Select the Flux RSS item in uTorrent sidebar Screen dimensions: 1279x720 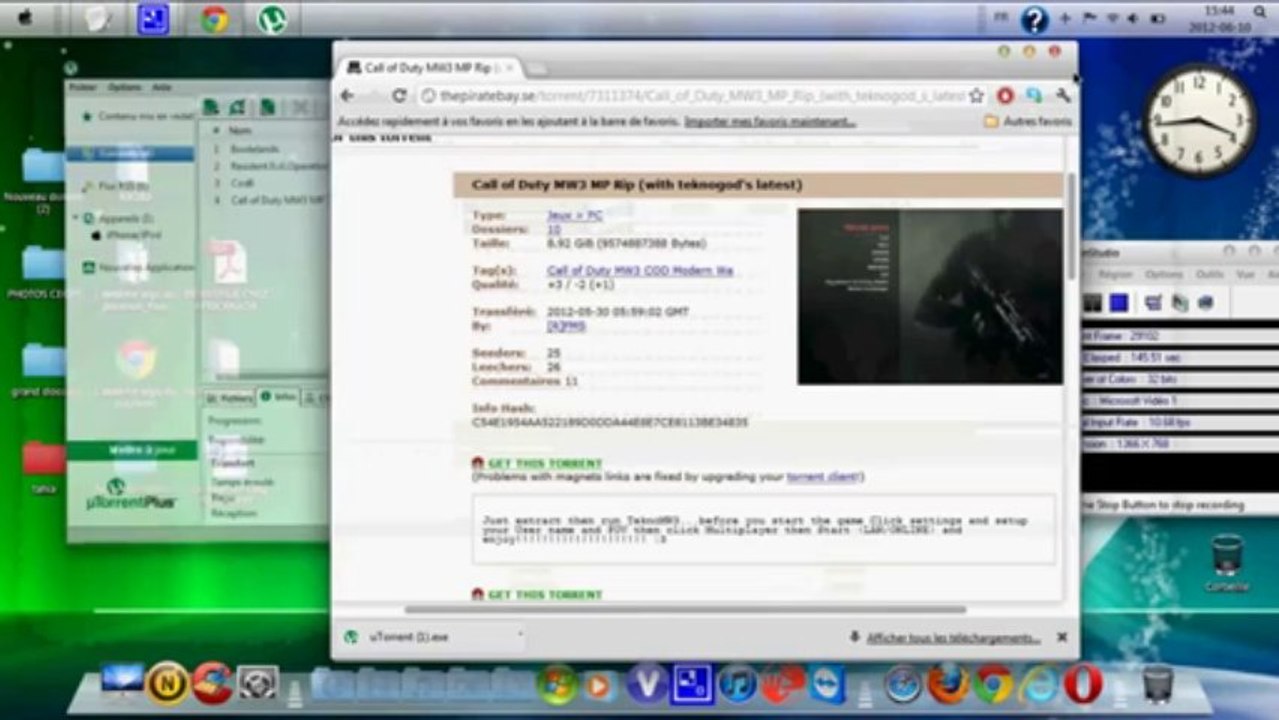click(x=124, y=186)
